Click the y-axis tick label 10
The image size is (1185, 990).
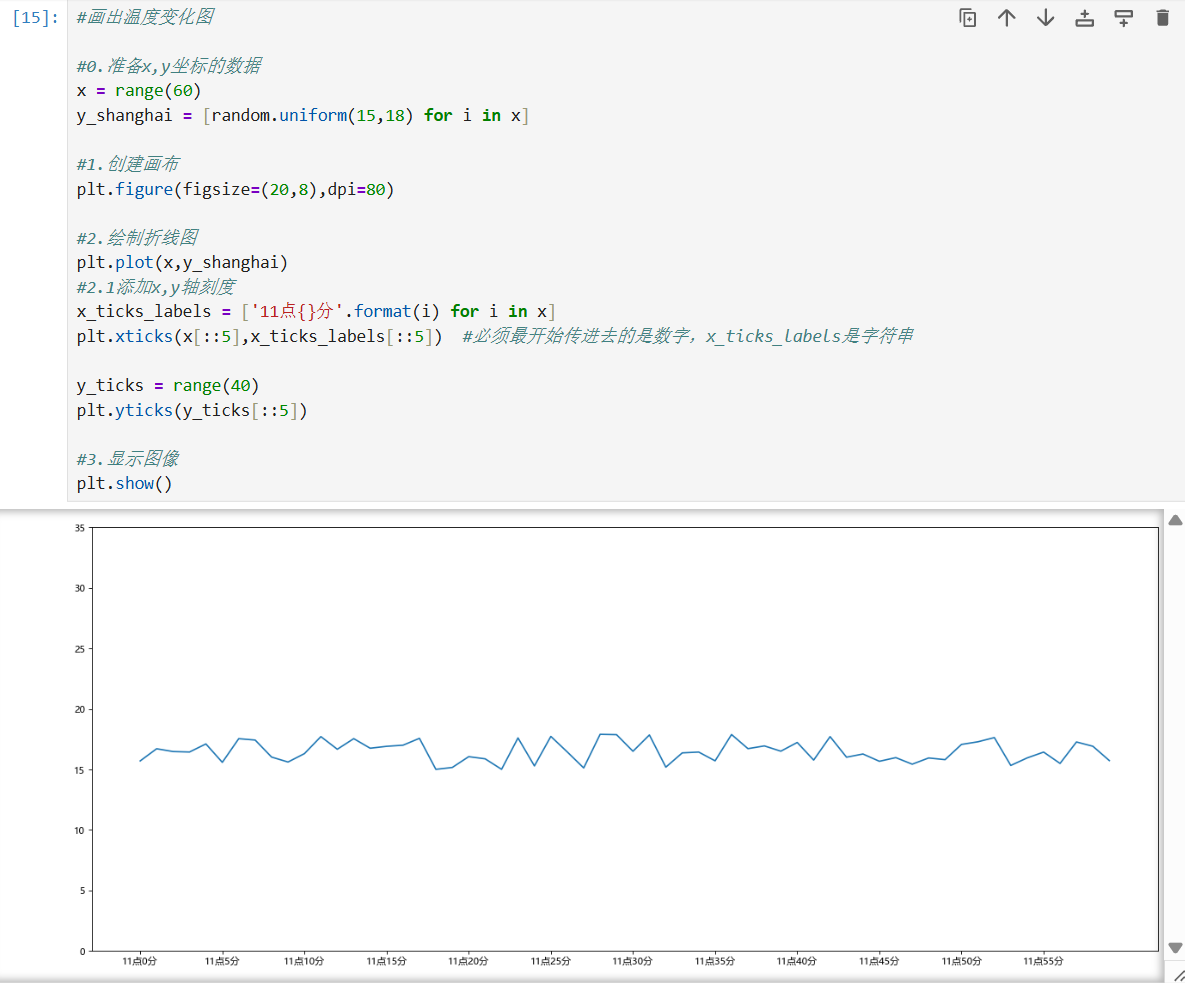tap(79, 831)
